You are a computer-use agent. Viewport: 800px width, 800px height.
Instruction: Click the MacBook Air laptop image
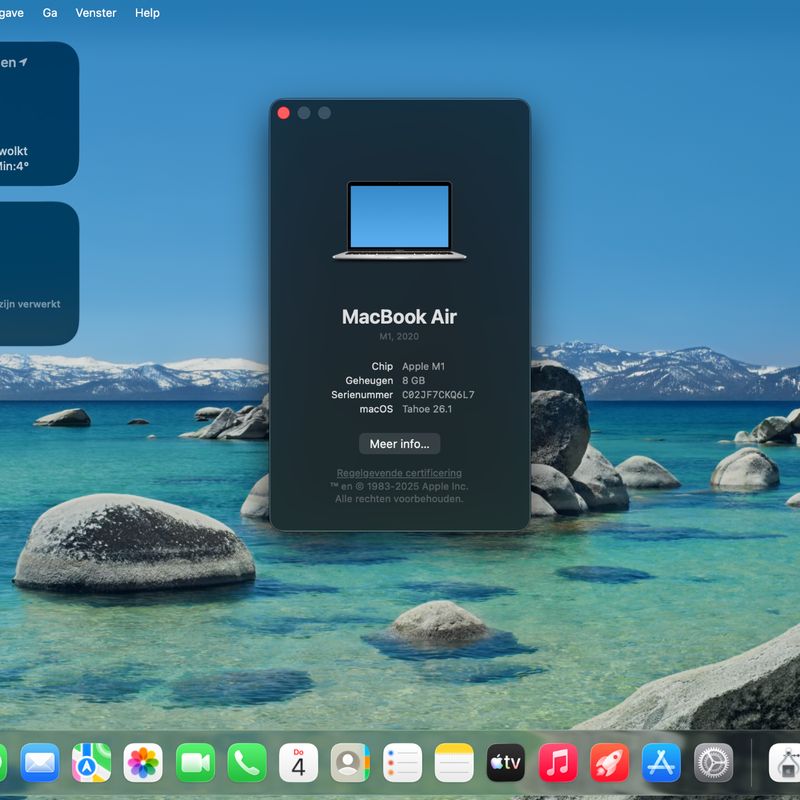[399, 220]
